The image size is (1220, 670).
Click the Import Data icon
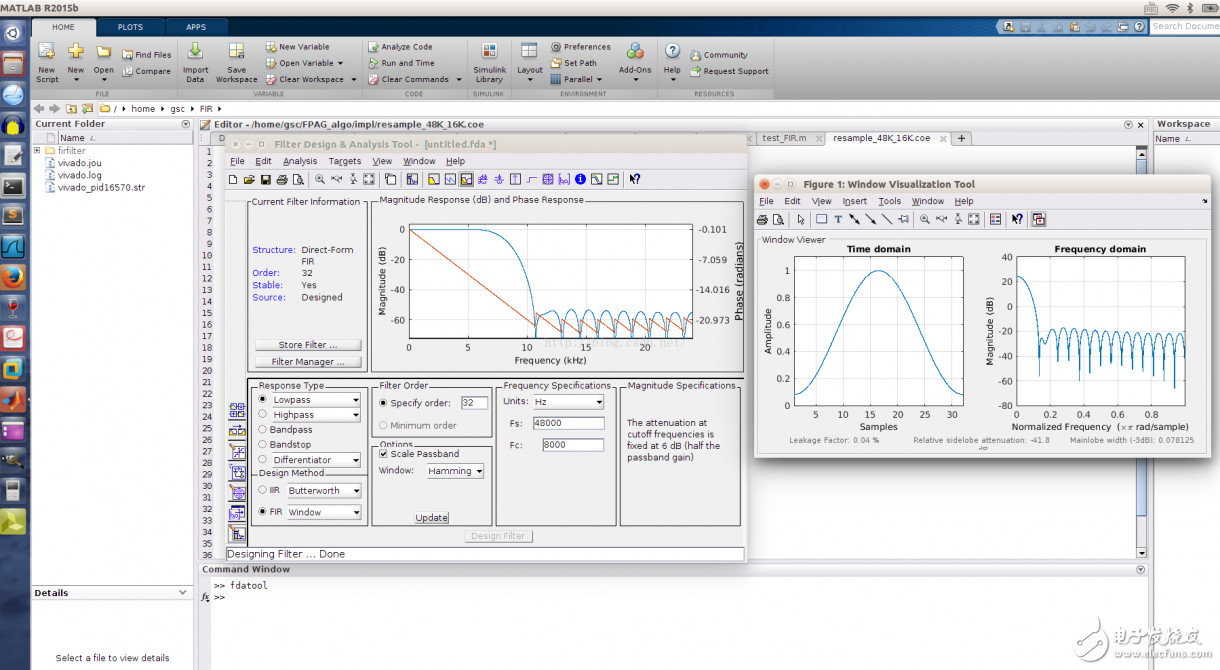195,52
